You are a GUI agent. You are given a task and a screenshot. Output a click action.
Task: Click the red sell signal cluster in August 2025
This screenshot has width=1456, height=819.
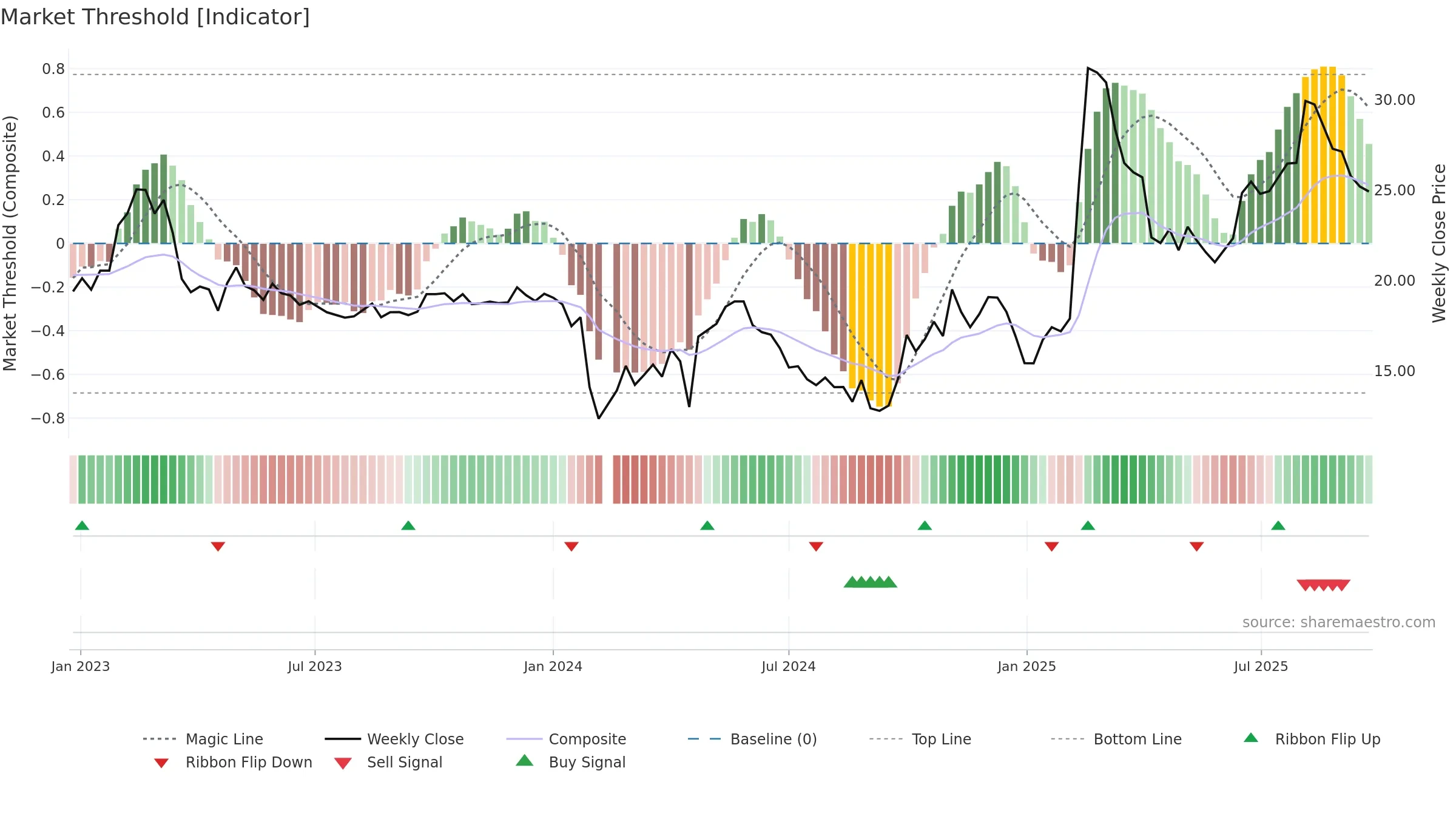(x=1324, y=585)
